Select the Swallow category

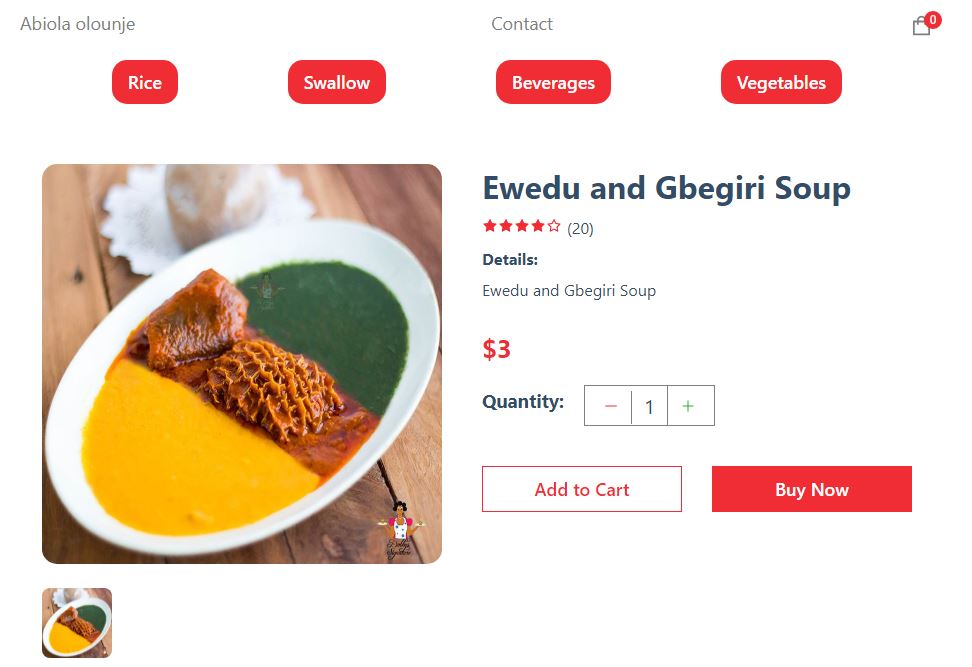pos(337,83)
